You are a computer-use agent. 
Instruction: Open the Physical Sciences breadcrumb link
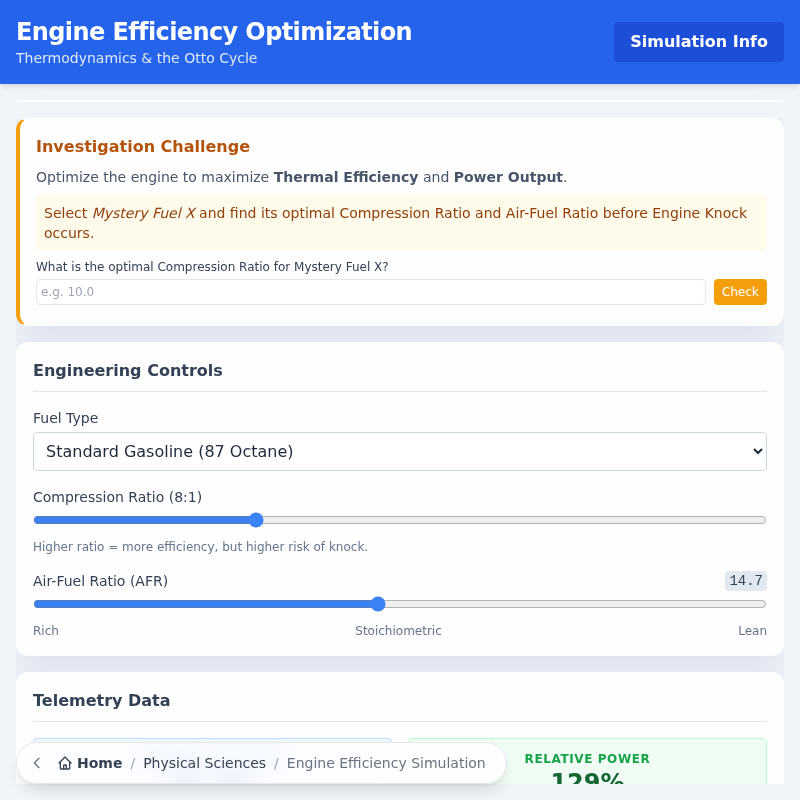point(204,762)
